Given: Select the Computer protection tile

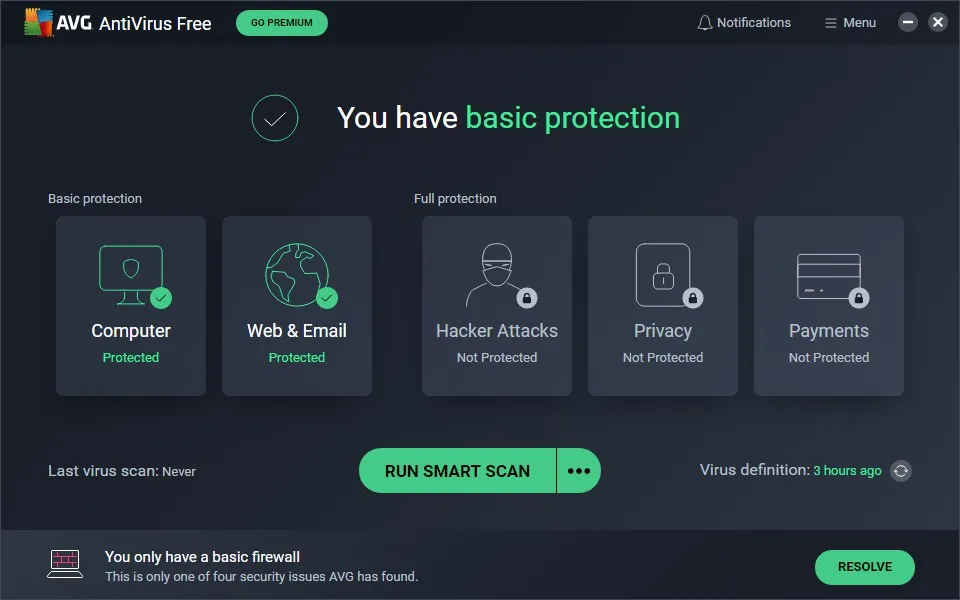Looking at the screenshot, I should coord(131,306).
